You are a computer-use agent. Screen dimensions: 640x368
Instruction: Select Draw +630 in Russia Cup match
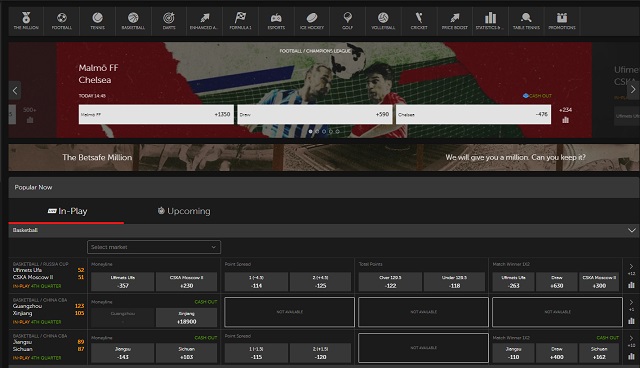pos(557,282)
